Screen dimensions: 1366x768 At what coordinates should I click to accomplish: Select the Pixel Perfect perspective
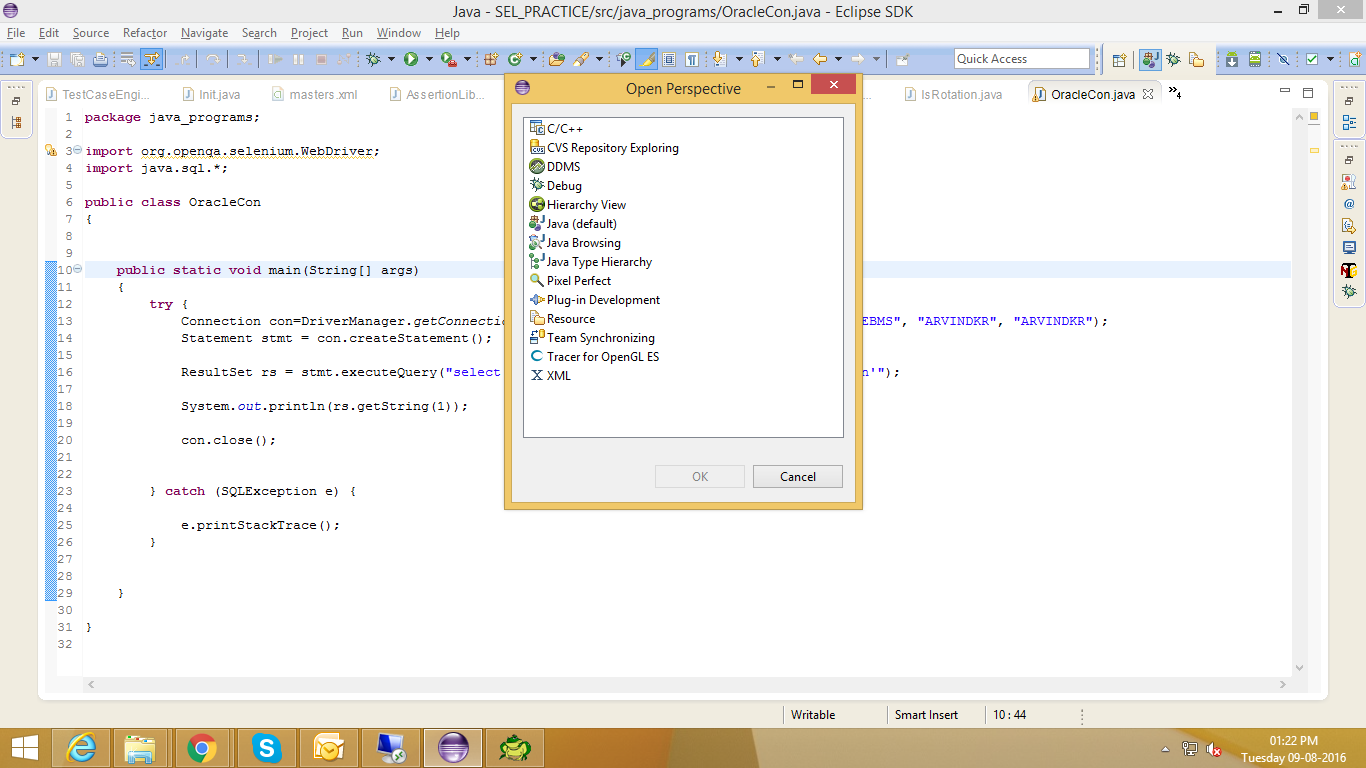(x=570, y=281)
